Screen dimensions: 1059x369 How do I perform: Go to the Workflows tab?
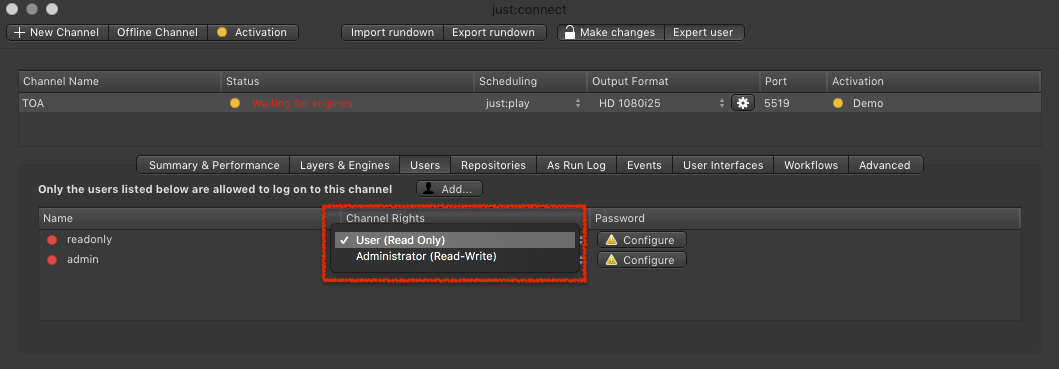click(x=810, y=165)
